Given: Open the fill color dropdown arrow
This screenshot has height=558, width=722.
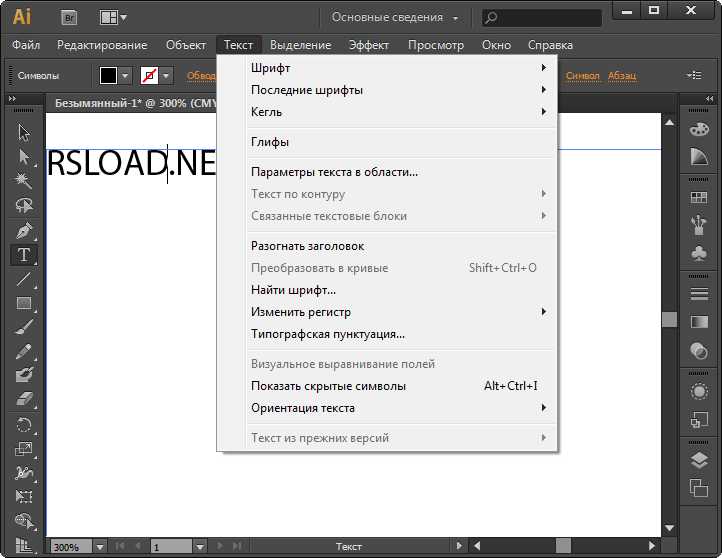Looking at the screenshot, I should coord(125,76).
